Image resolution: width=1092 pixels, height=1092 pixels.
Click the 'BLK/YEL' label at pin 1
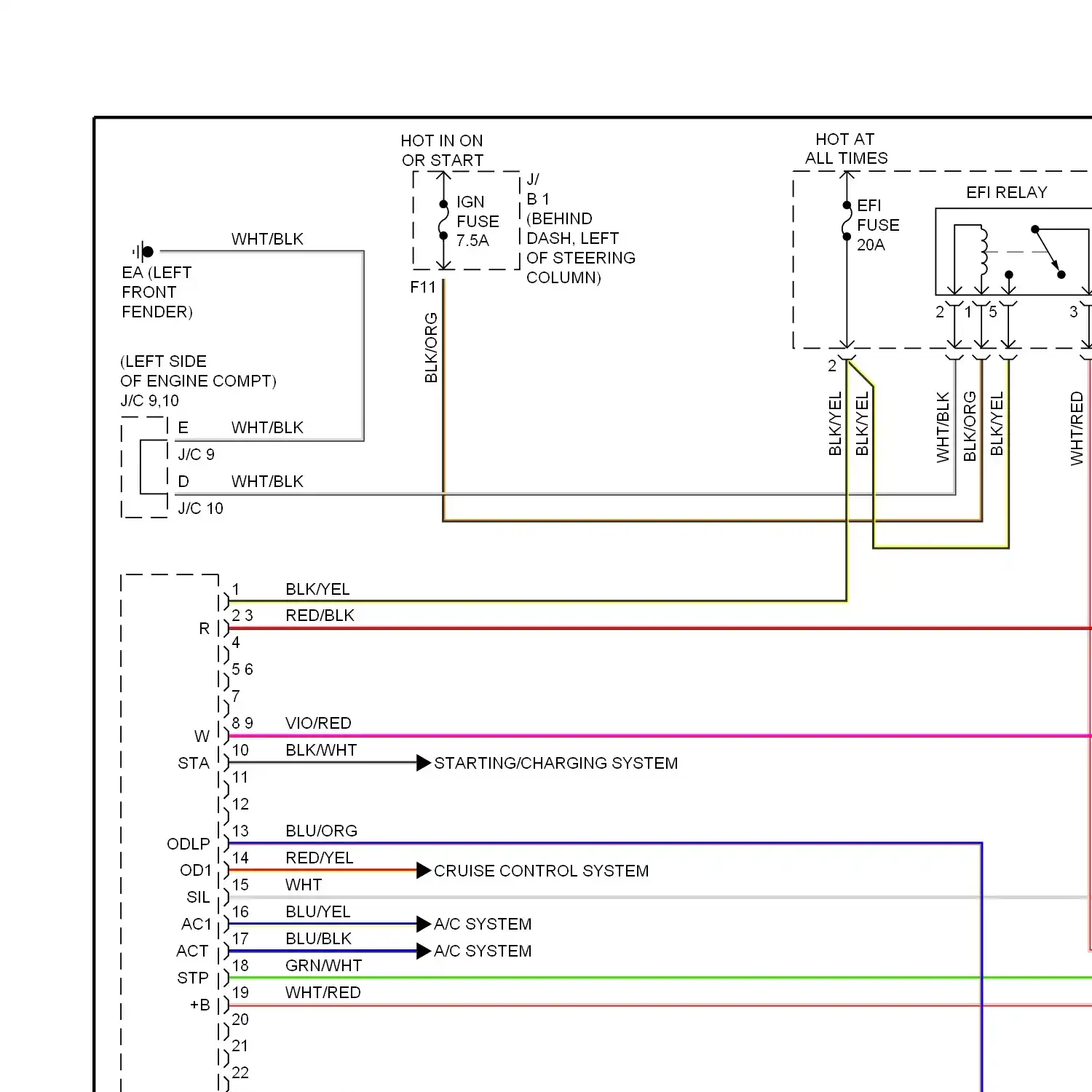point(317,589)
